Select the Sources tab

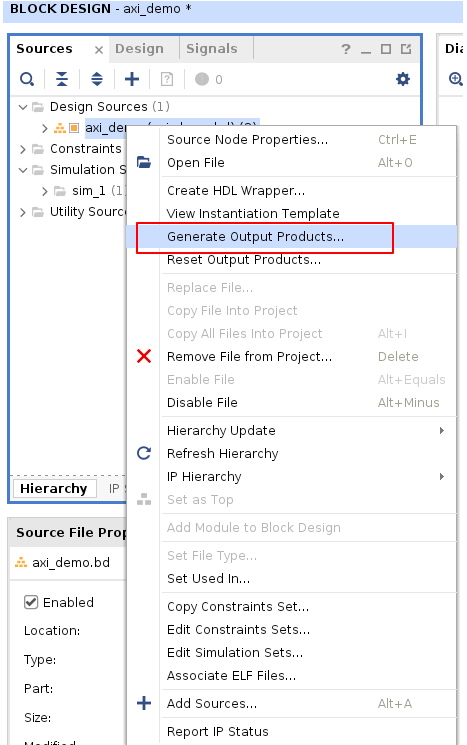pos(44,48)
